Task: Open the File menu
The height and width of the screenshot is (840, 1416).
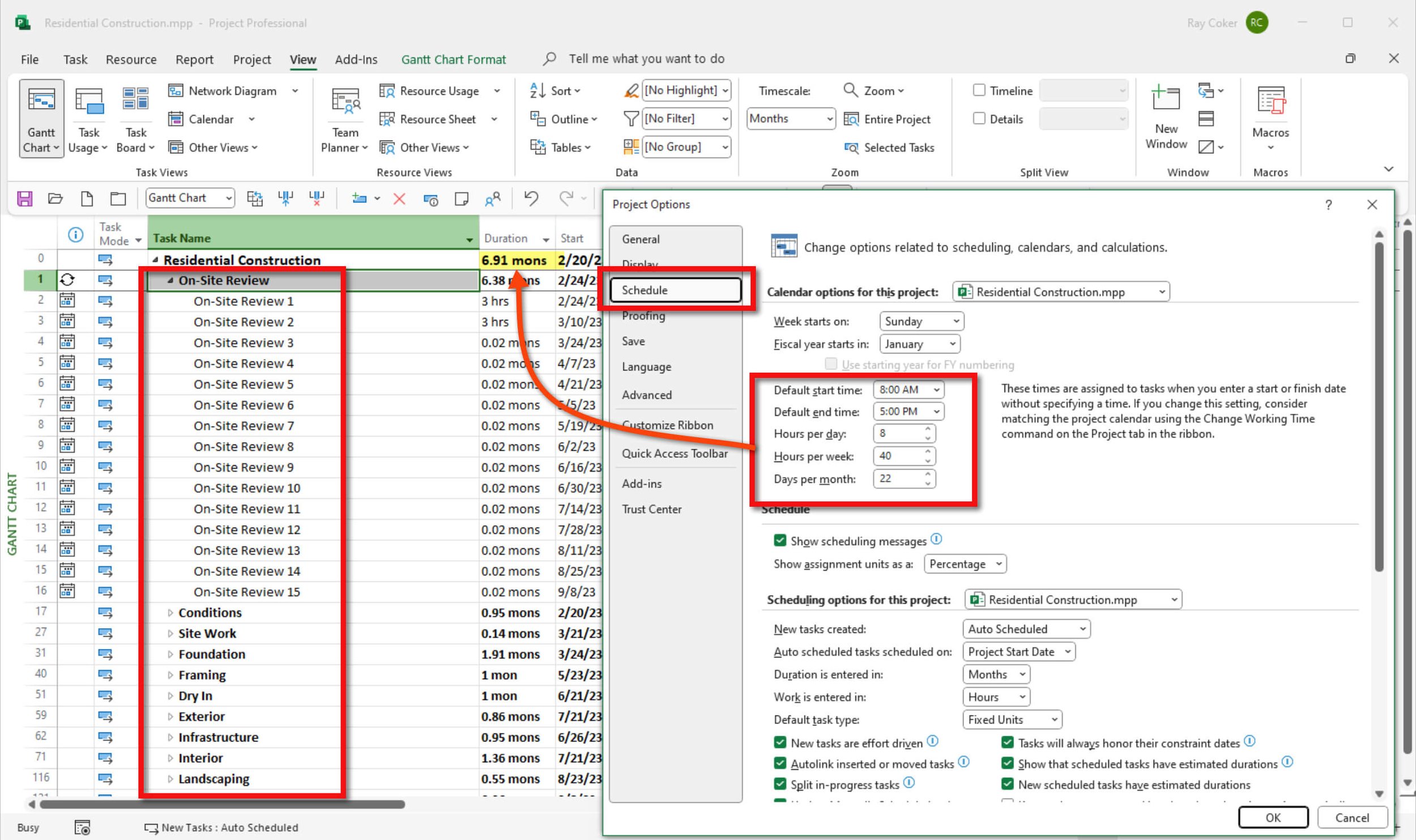Action: (29, 59)
